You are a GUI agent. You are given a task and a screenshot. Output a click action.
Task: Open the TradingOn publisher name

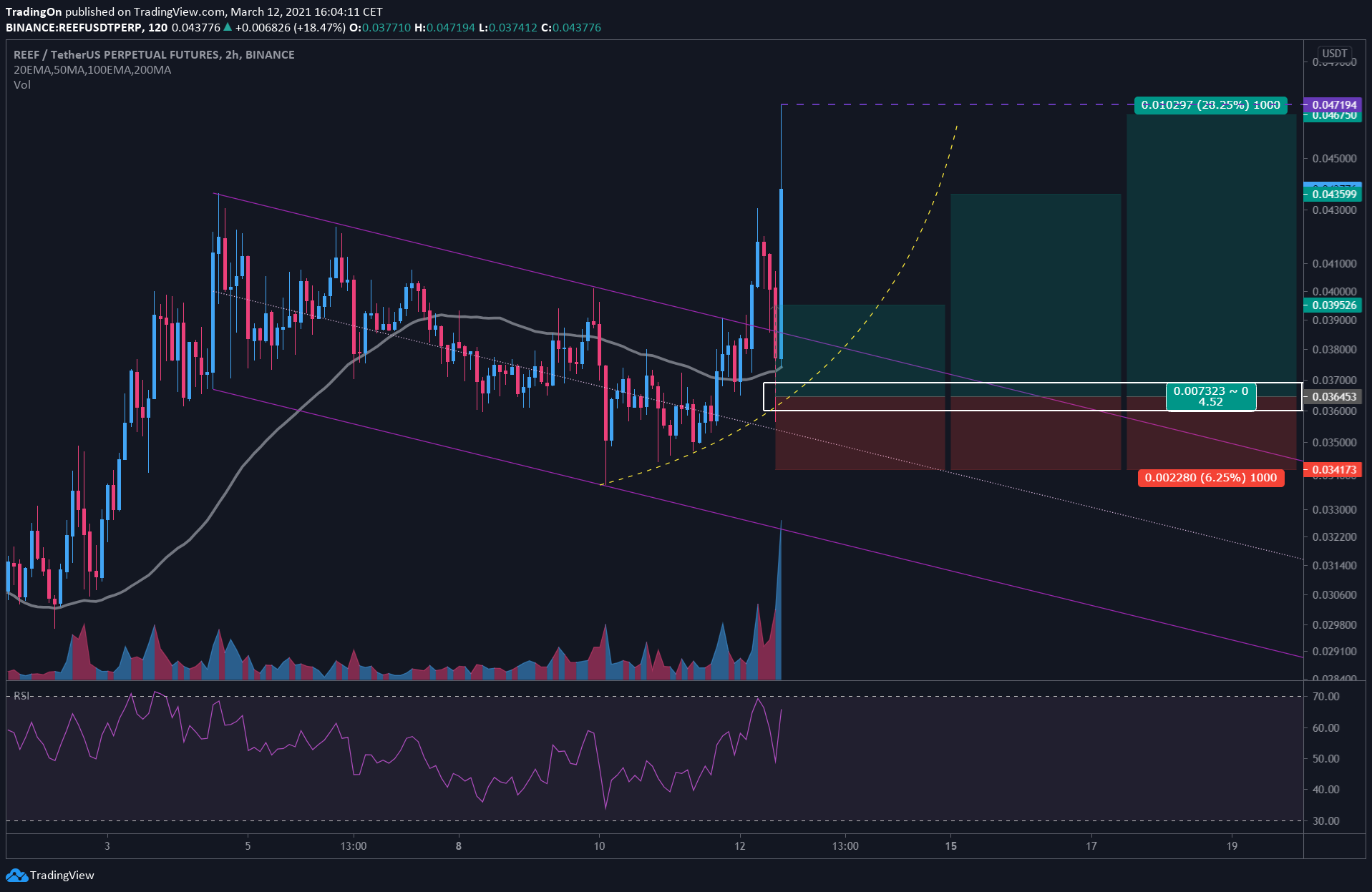(x=33, y=11)
